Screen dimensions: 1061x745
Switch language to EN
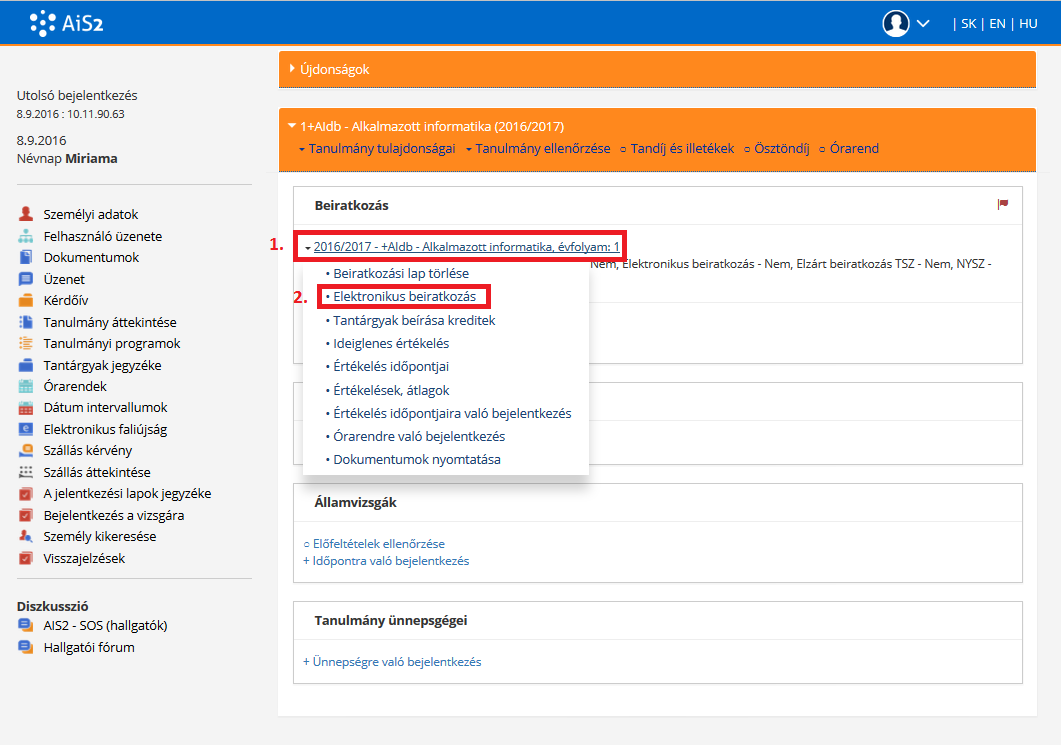(x=997, y=23)
